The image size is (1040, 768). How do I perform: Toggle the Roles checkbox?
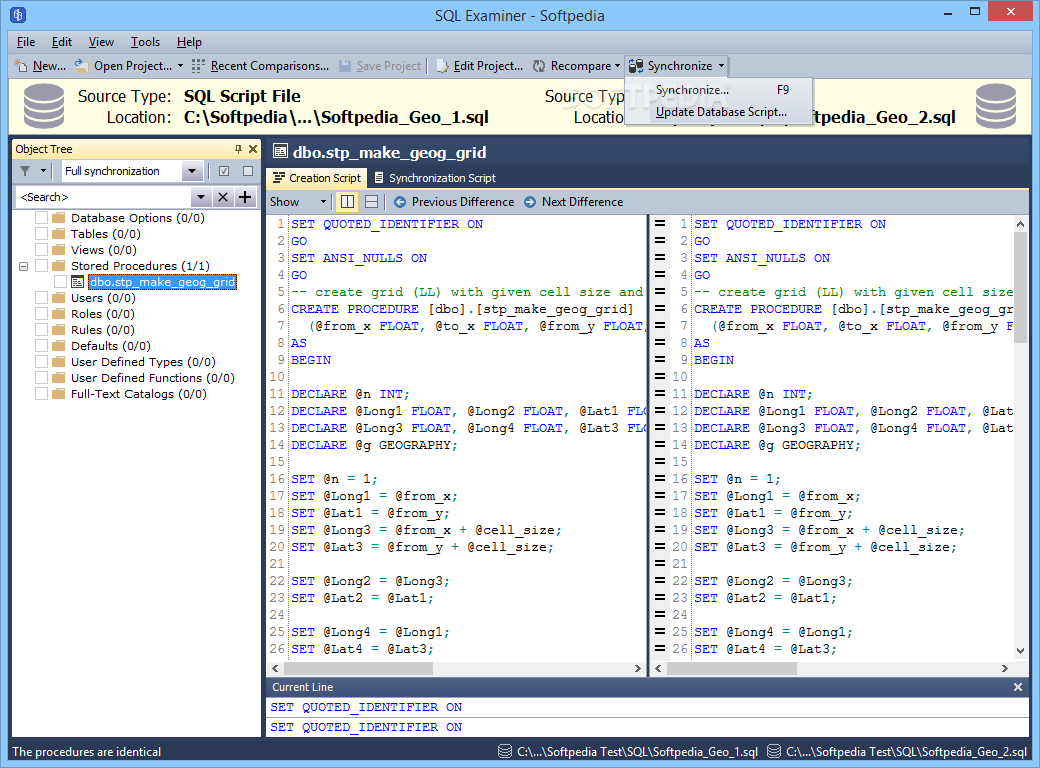click(x=42, y=314)
